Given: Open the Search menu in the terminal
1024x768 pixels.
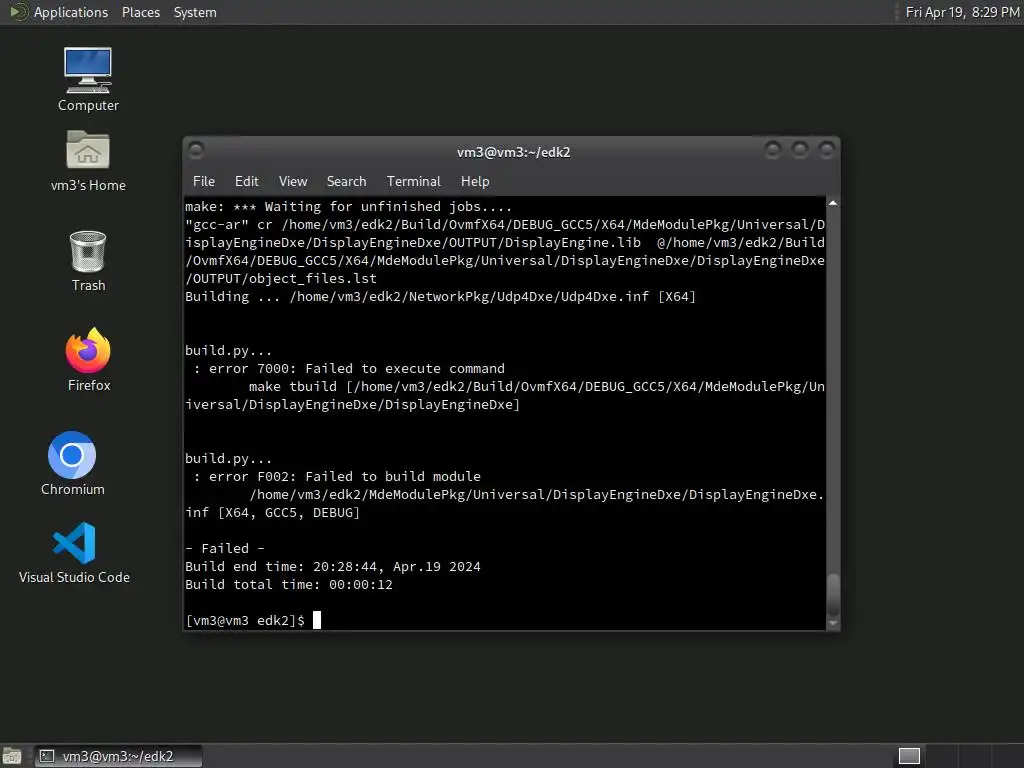Looking at the screenshot, I should click(x=346, y=182).
